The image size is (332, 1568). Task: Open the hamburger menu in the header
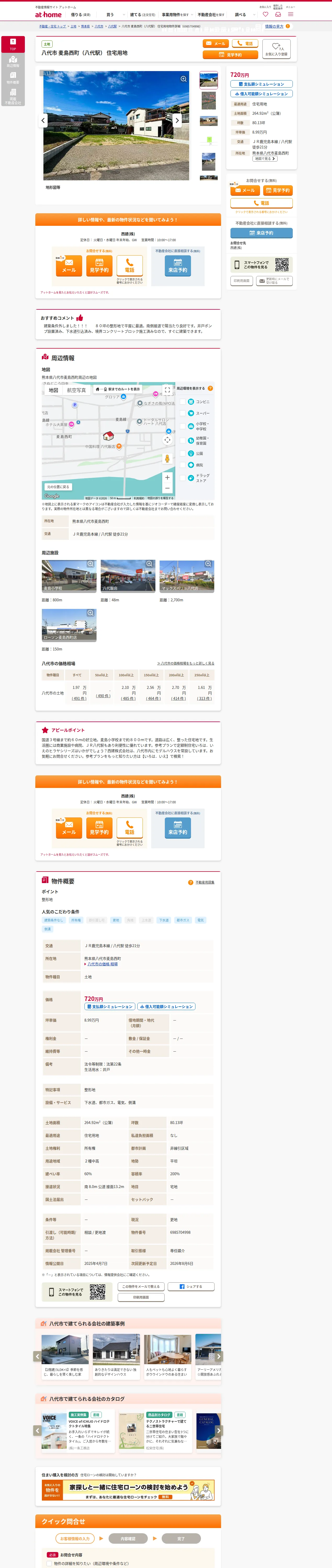(x=291, y=14)
